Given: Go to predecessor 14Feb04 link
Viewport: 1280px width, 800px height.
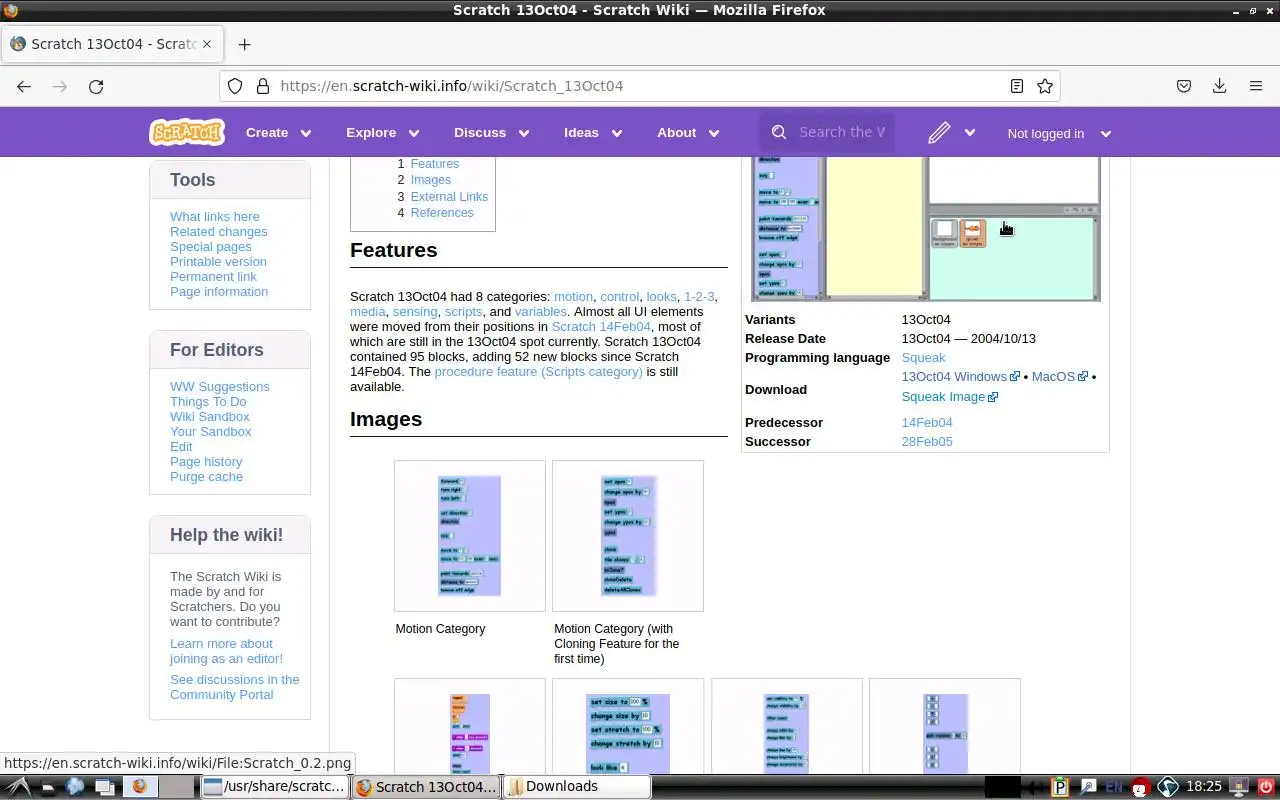Looking at the screenshot, I should coord(927,423).
